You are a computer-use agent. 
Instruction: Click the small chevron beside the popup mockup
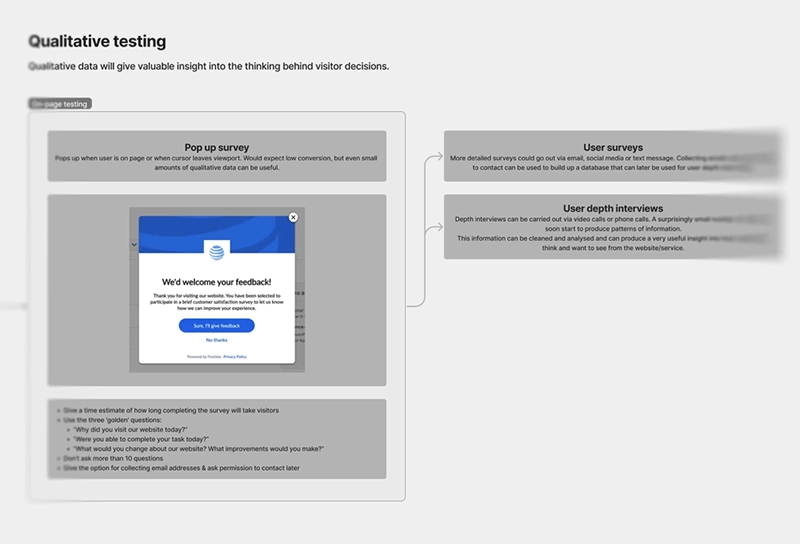(134, 245)
